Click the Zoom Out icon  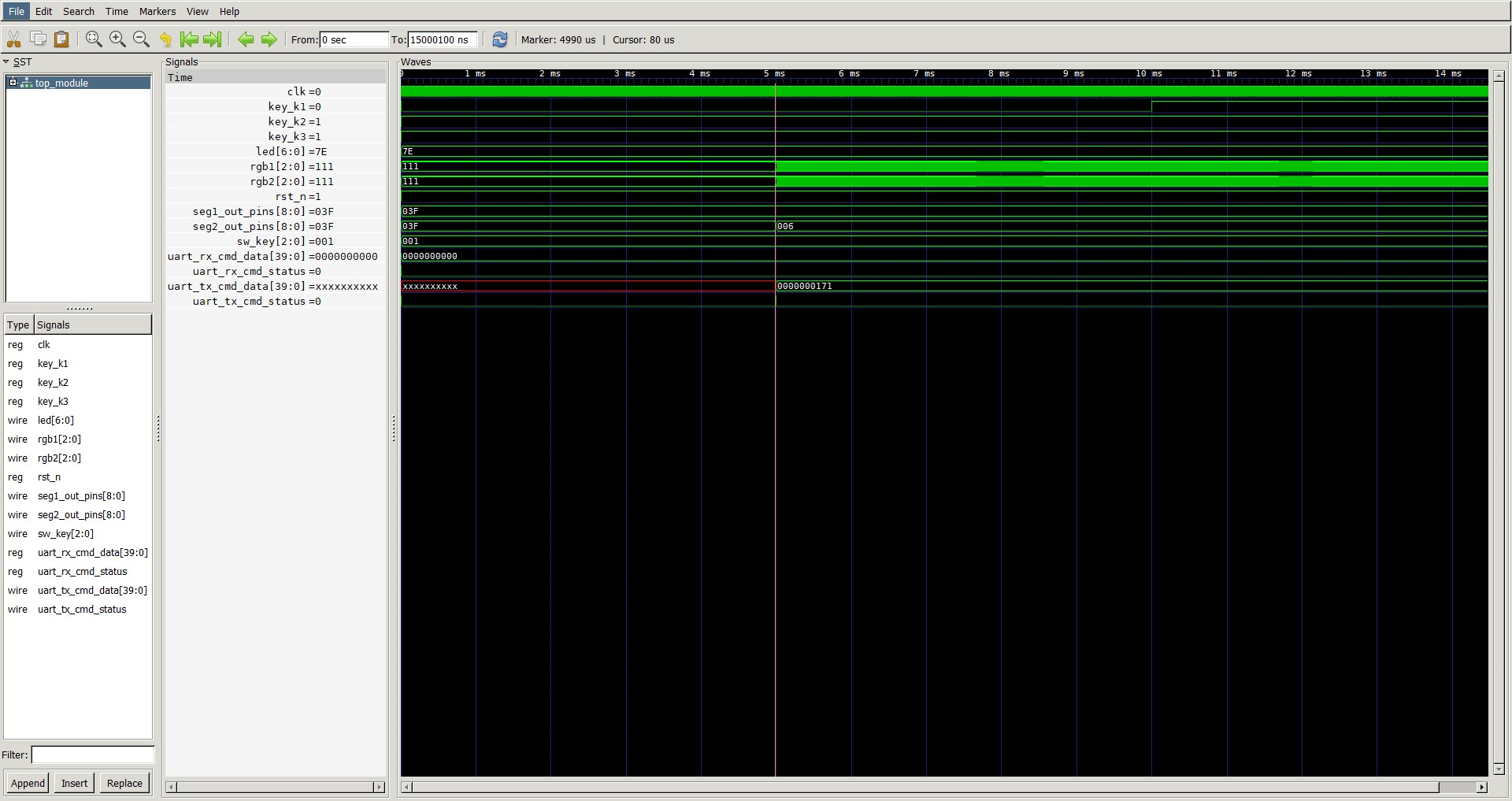[x=141, y=39]
